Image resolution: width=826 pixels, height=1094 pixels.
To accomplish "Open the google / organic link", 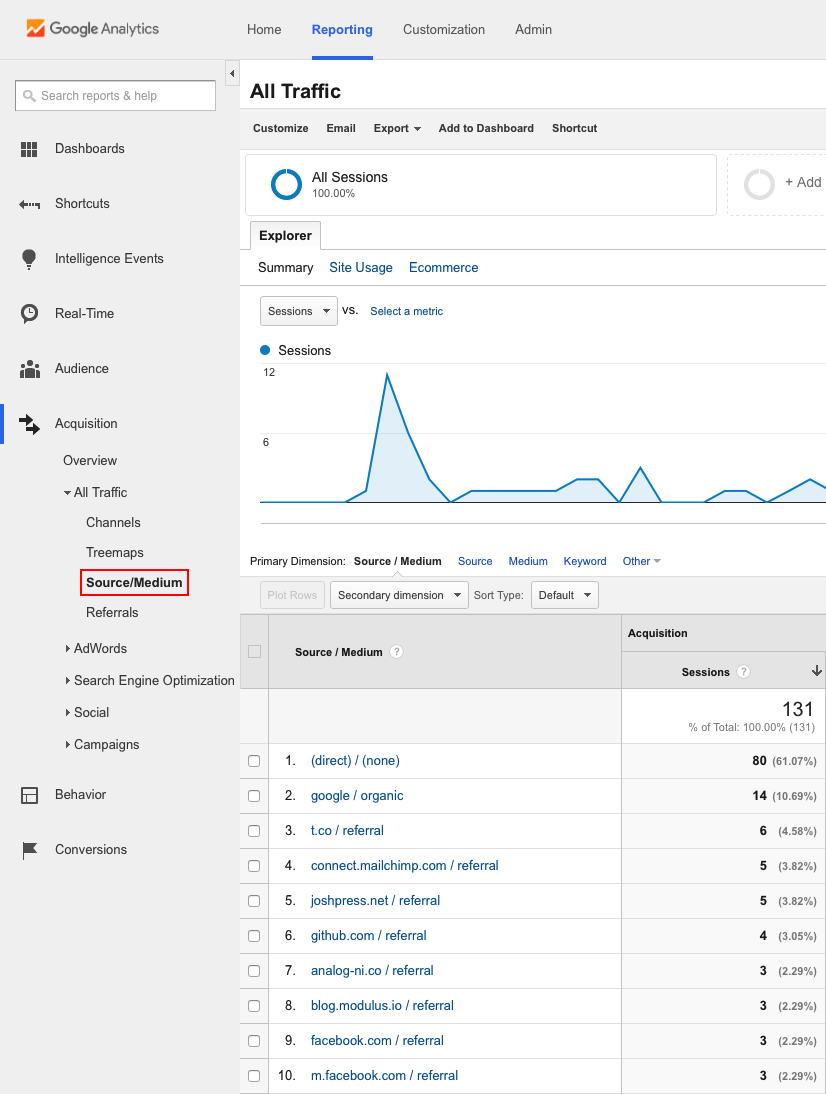I will pos(357,796).
